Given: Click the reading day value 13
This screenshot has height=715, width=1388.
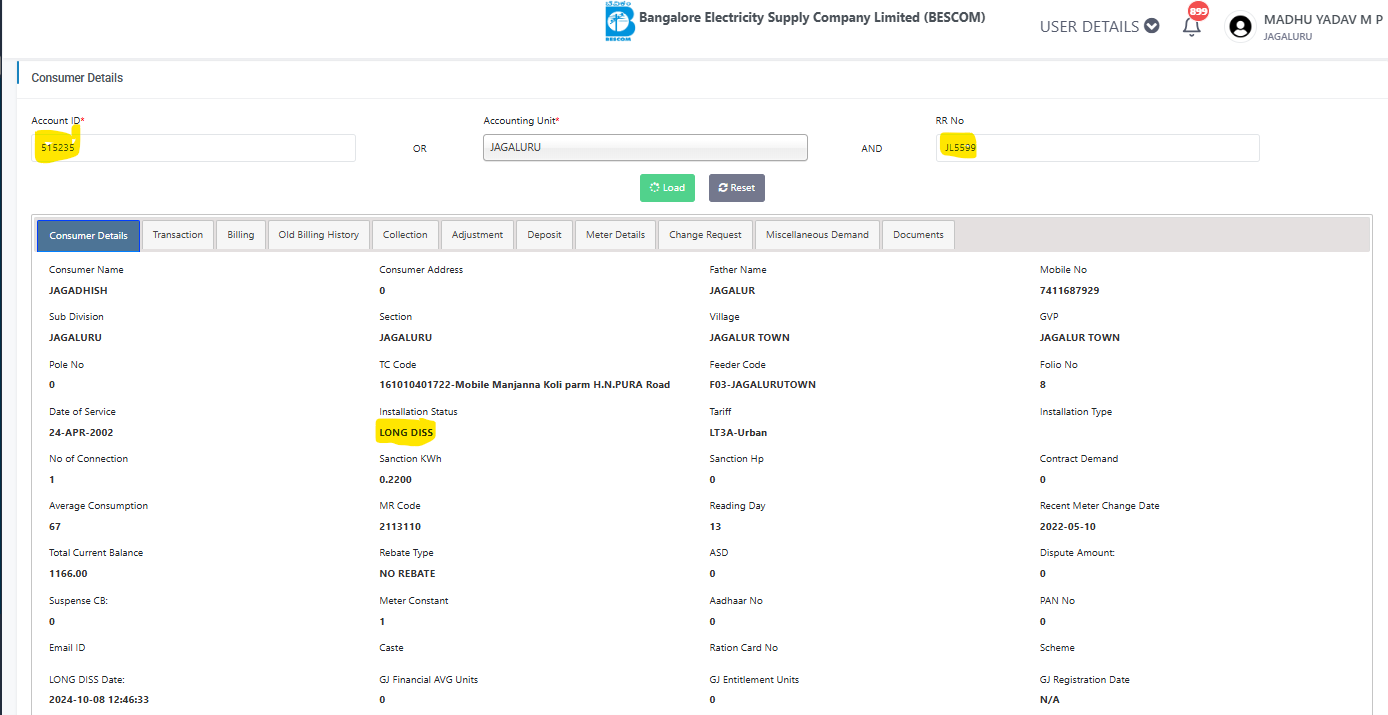Looking at the screenshot, I should (715, 527).
